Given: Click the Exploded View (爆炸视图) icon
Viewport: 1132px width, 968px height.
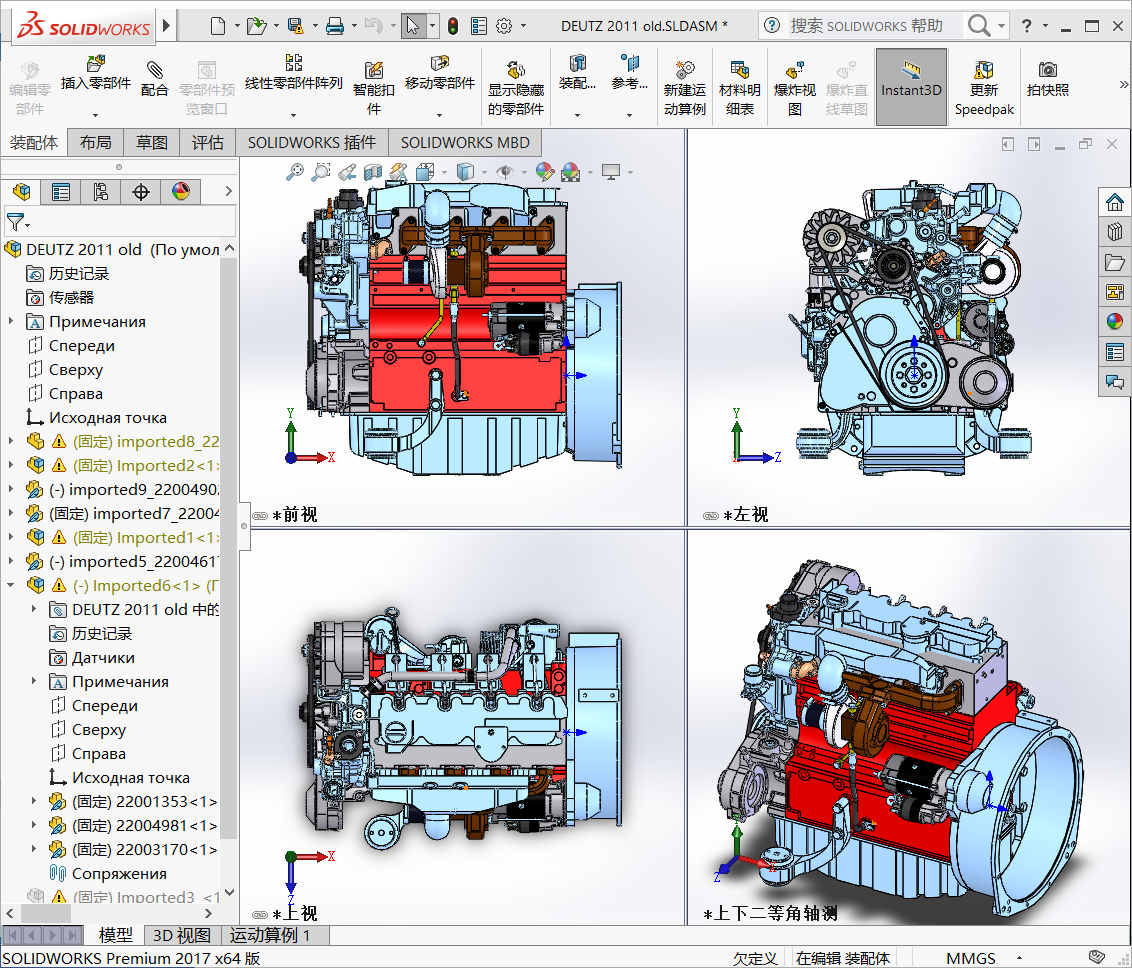Looking at the screenshot, I should point(795,70).
